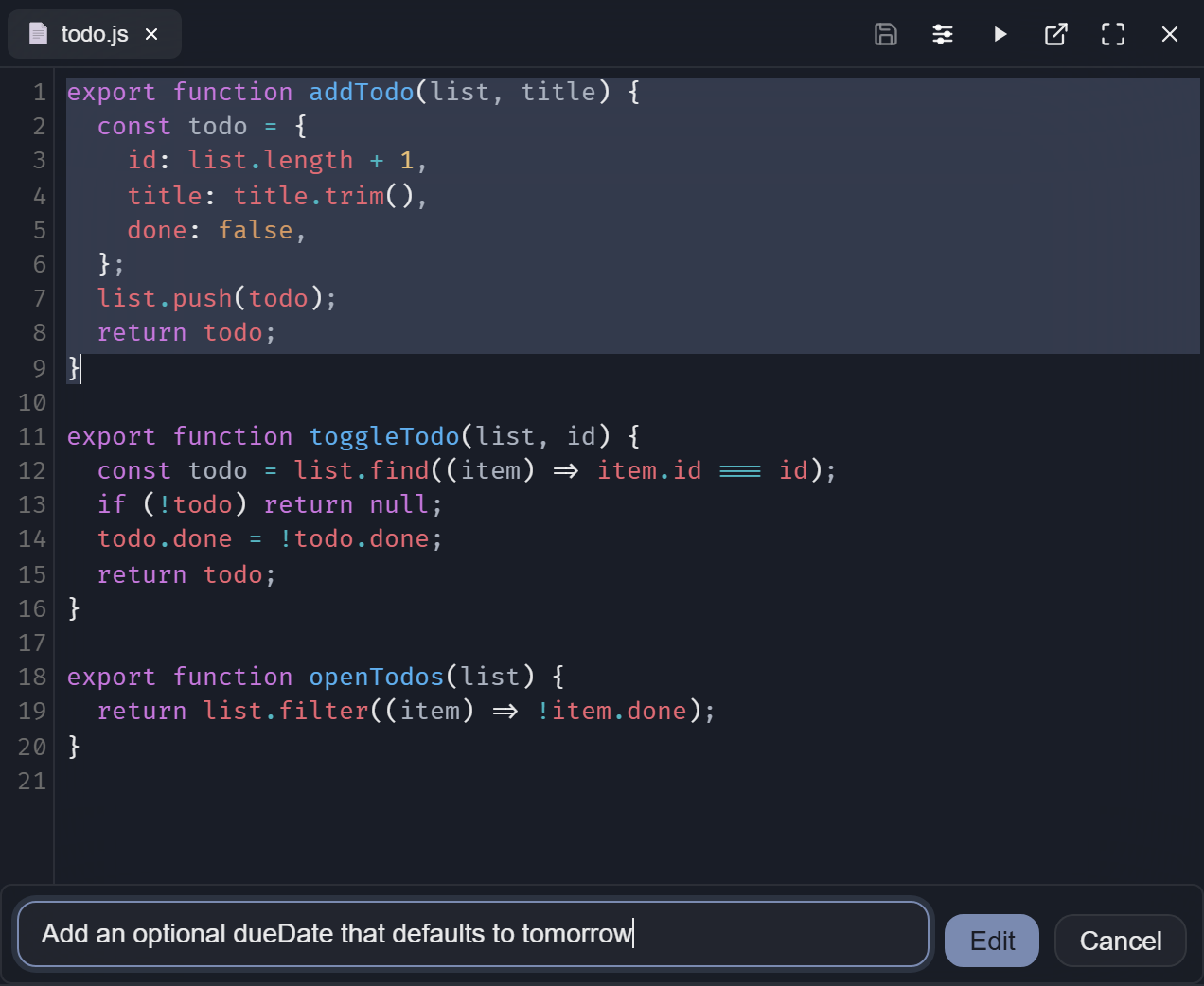Click the closing brace on line 20
The width and height of the screenshot is (1204, 986).
point(74,747)
